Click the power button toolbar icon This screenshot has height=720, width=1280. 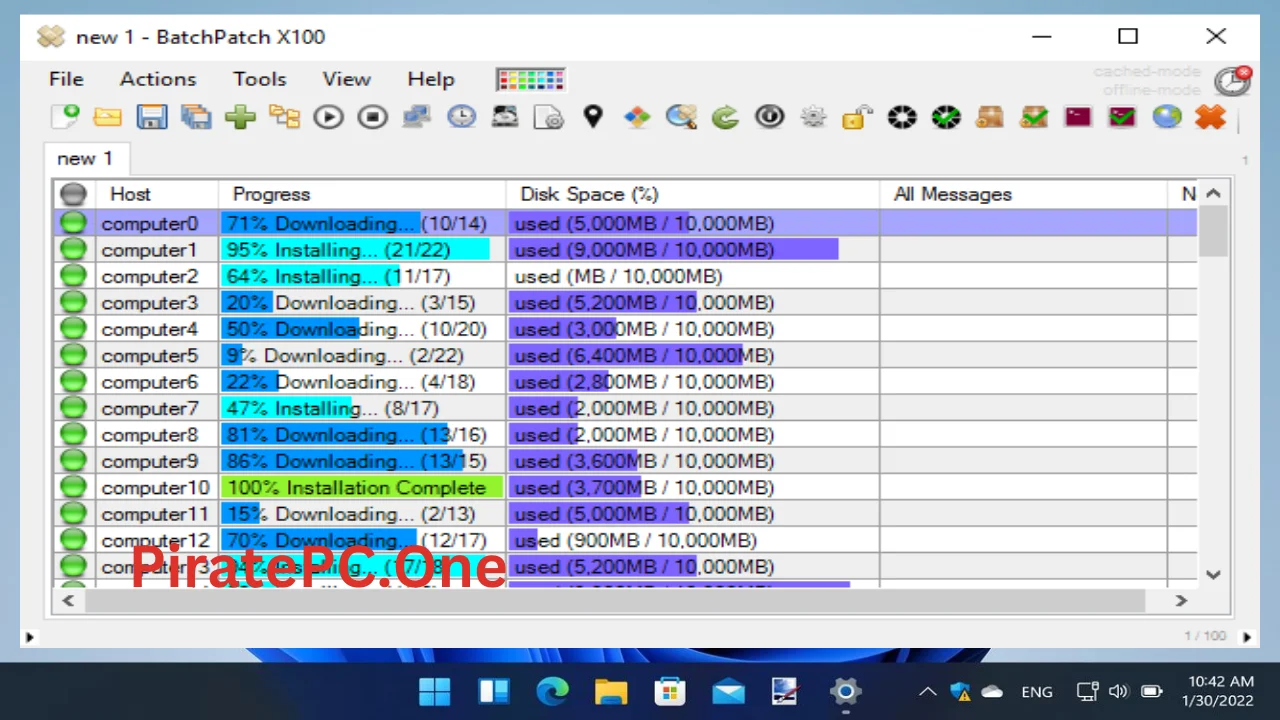pos(769,117)
